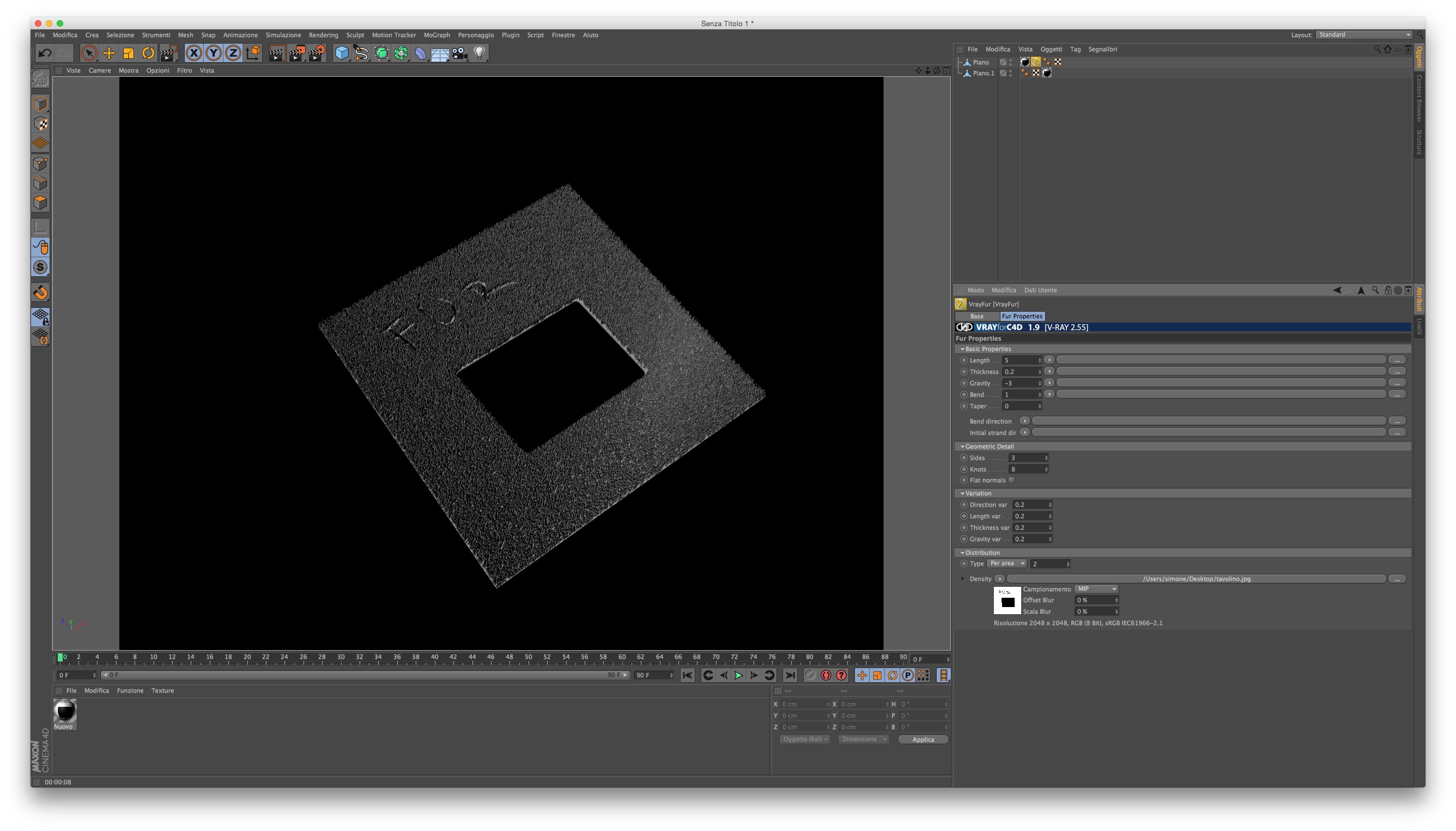This screenshot has height=831, width=1456.
Task: Click the Applica button
Action: 923,739
